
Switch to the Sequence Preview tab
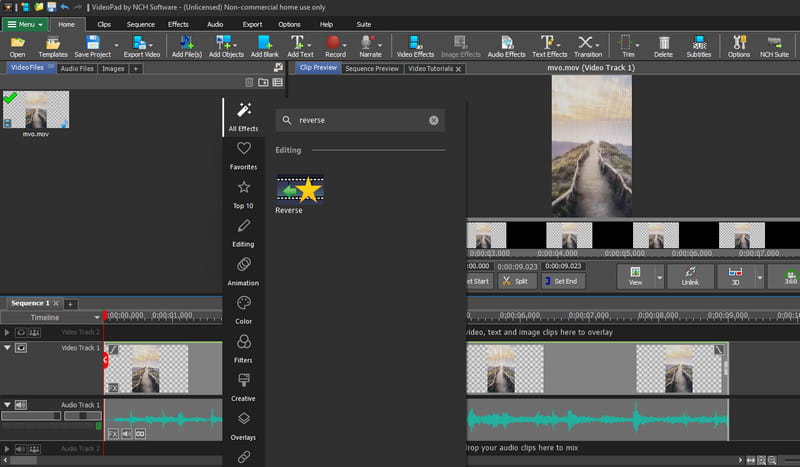tap(370, 69)
